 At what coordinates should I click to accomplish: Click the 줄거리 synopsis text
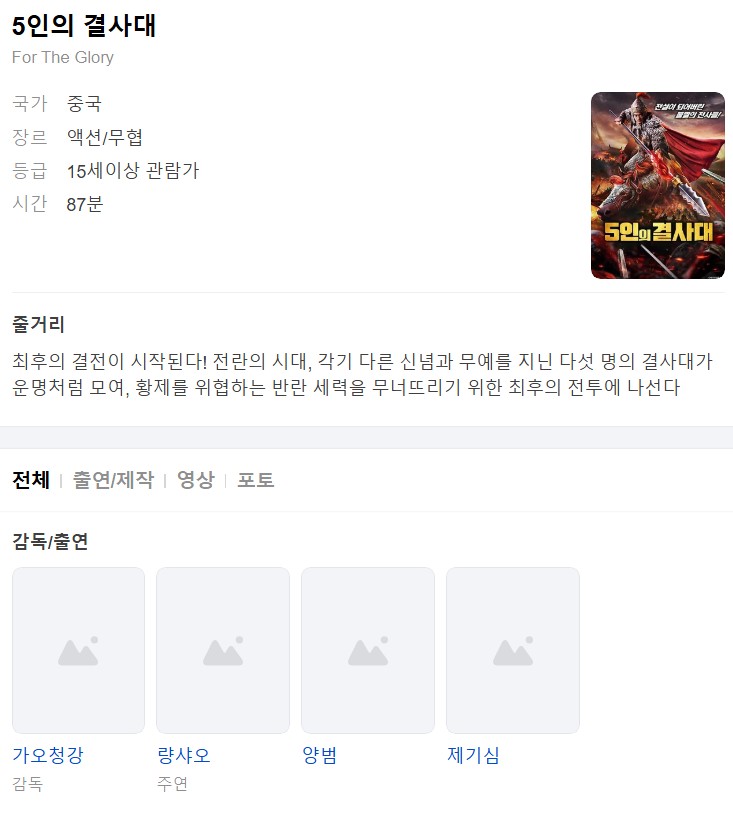(x=362, y=374)
